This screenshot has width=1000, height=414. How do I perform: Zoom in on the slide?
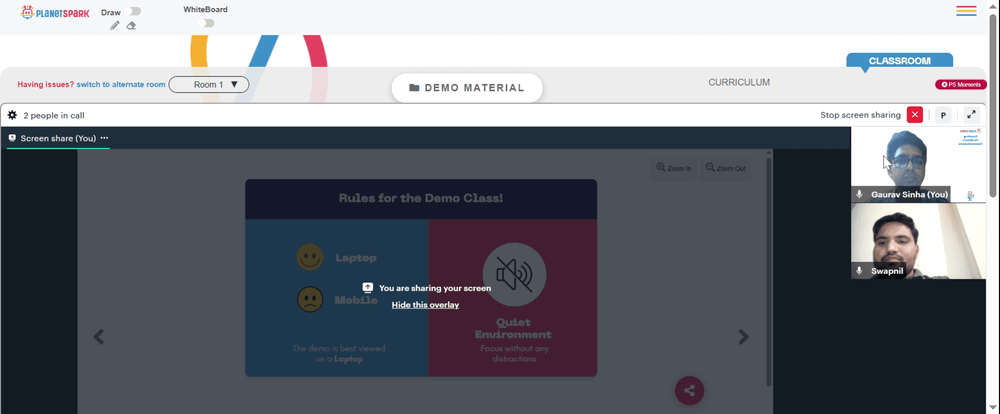[673, 168]
